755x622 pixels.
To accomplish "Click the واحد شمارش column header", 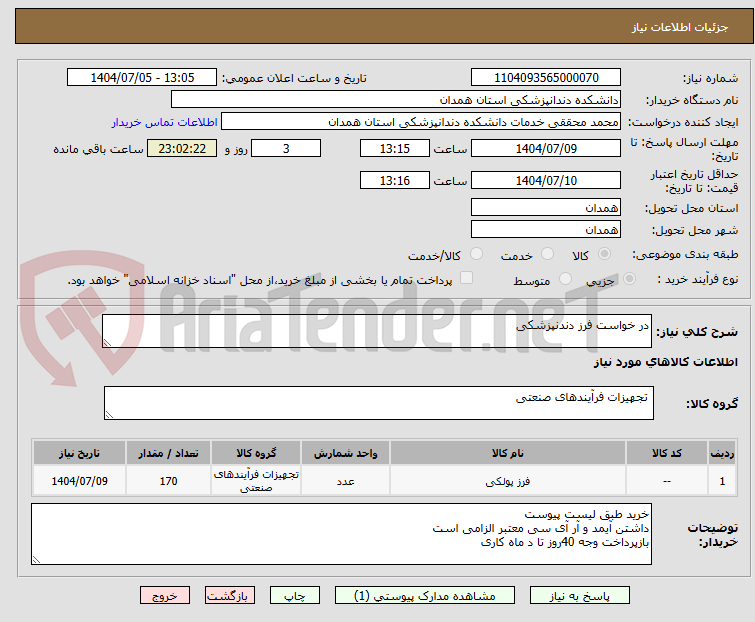I will click(x=345, y=453).
